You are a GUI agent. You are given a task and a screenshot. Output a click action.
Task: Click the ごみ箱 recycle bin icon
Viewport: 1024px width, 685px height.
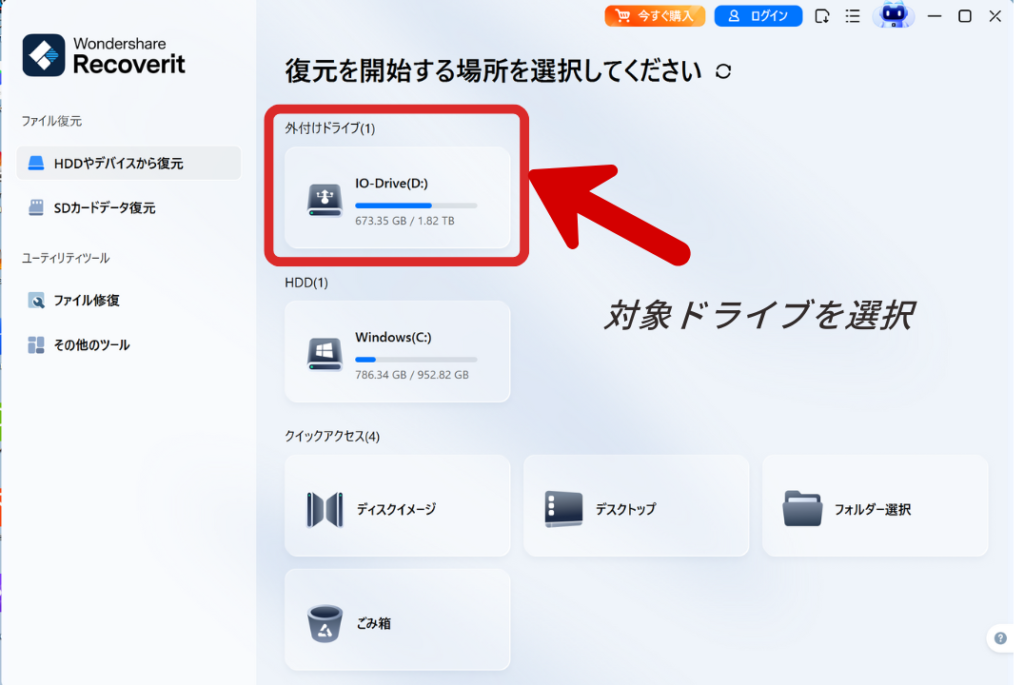click(x=325, y=623)
